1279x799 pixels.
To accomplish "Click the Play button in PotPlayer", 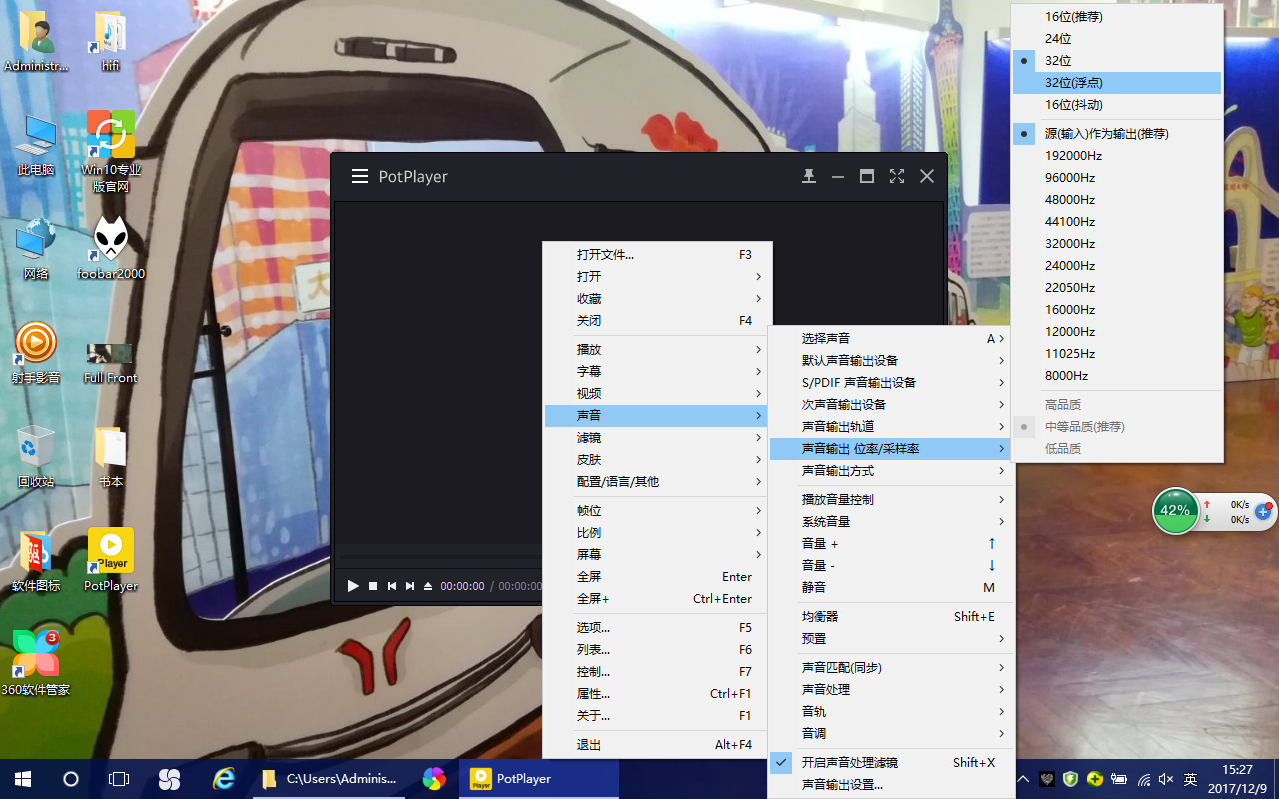I will pos(353,586).
